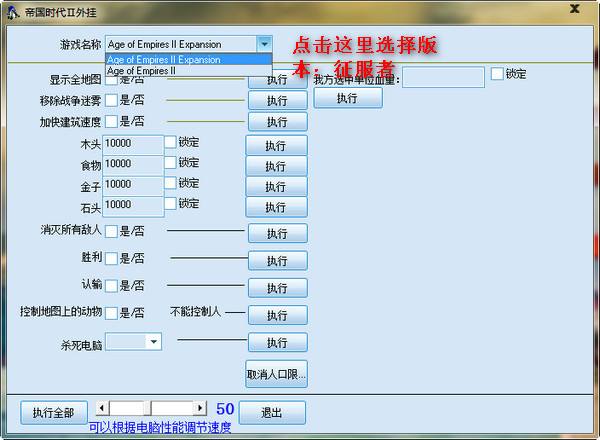Viewport: 600px width, 440px height.
Task: Click the 我方选中单位血量 input field
Action: [x=443, y=77]
